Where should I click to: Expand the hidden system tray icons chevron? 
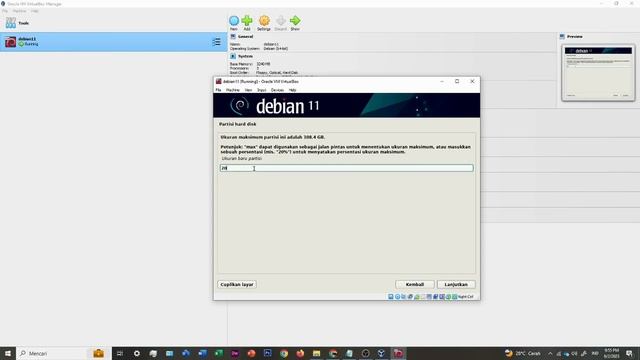(x=550, y=353)
